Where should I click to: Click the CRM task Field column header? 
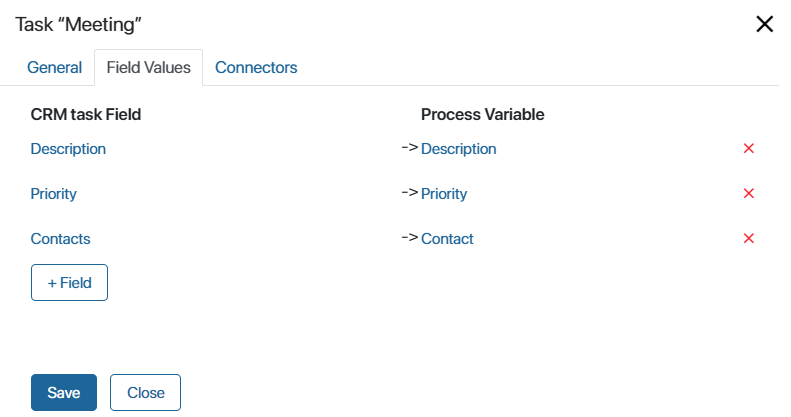click(x=86, y=114)
